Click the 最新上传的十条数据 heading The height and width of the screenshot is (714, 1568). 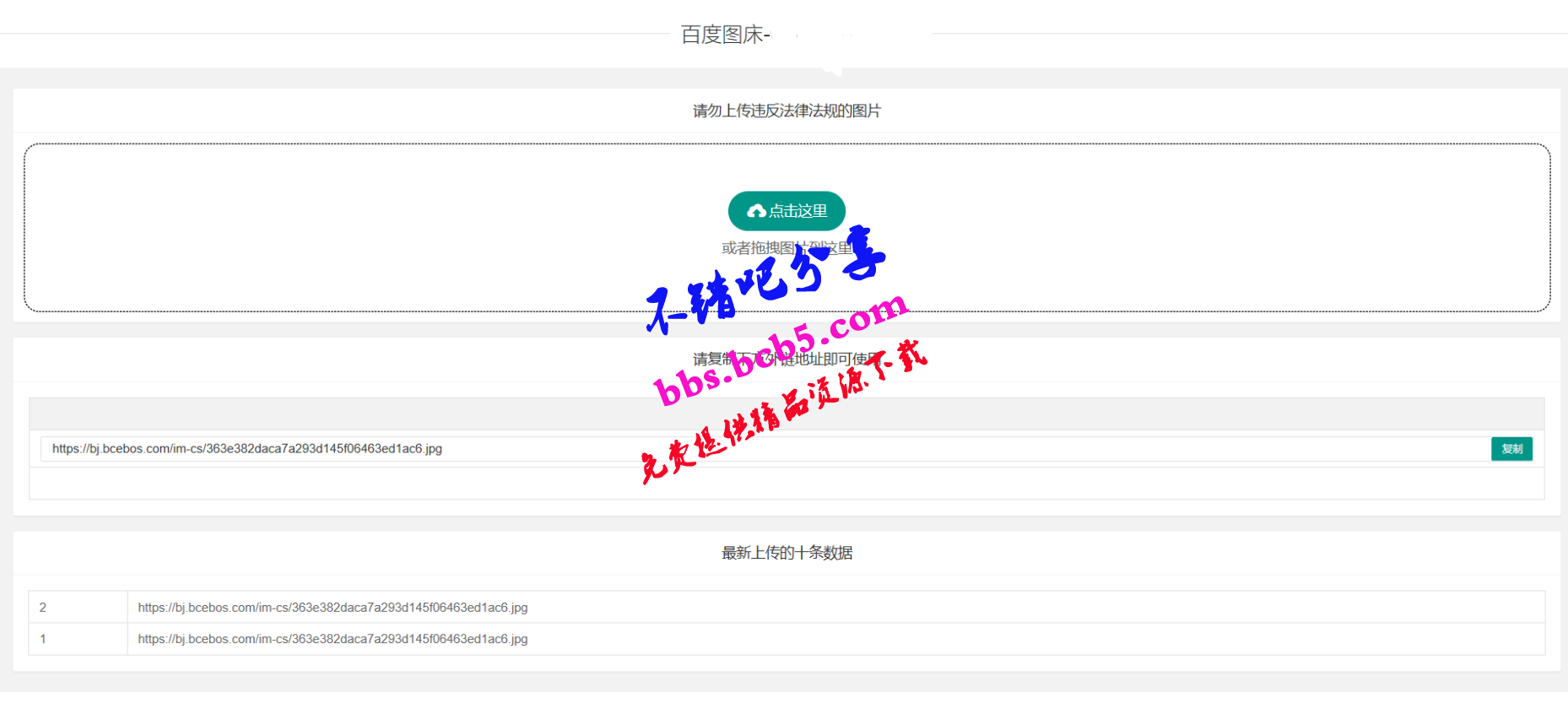[787, 553]
